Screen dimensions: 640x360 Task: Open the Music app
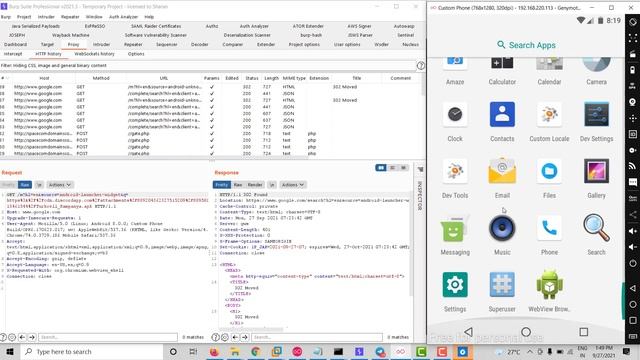502,236
